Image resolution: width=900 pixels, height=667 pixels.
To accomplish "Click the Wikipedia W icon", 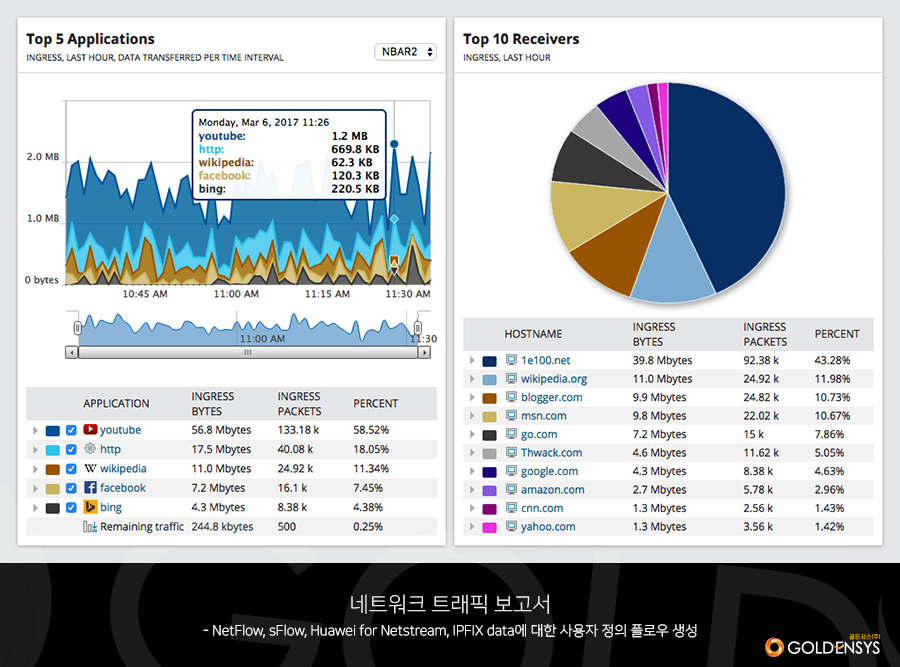I will point(90,468).
